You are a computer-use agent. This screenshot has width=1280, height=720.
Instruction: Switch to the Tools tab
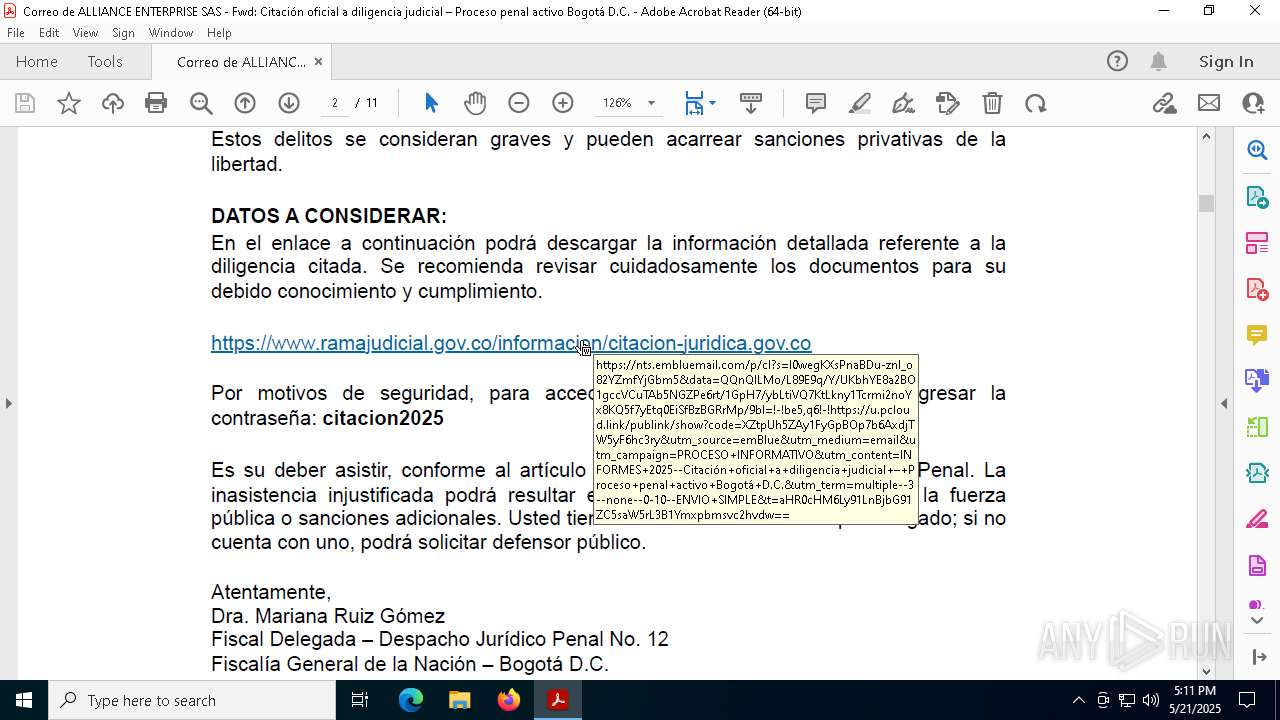point(105,61)
